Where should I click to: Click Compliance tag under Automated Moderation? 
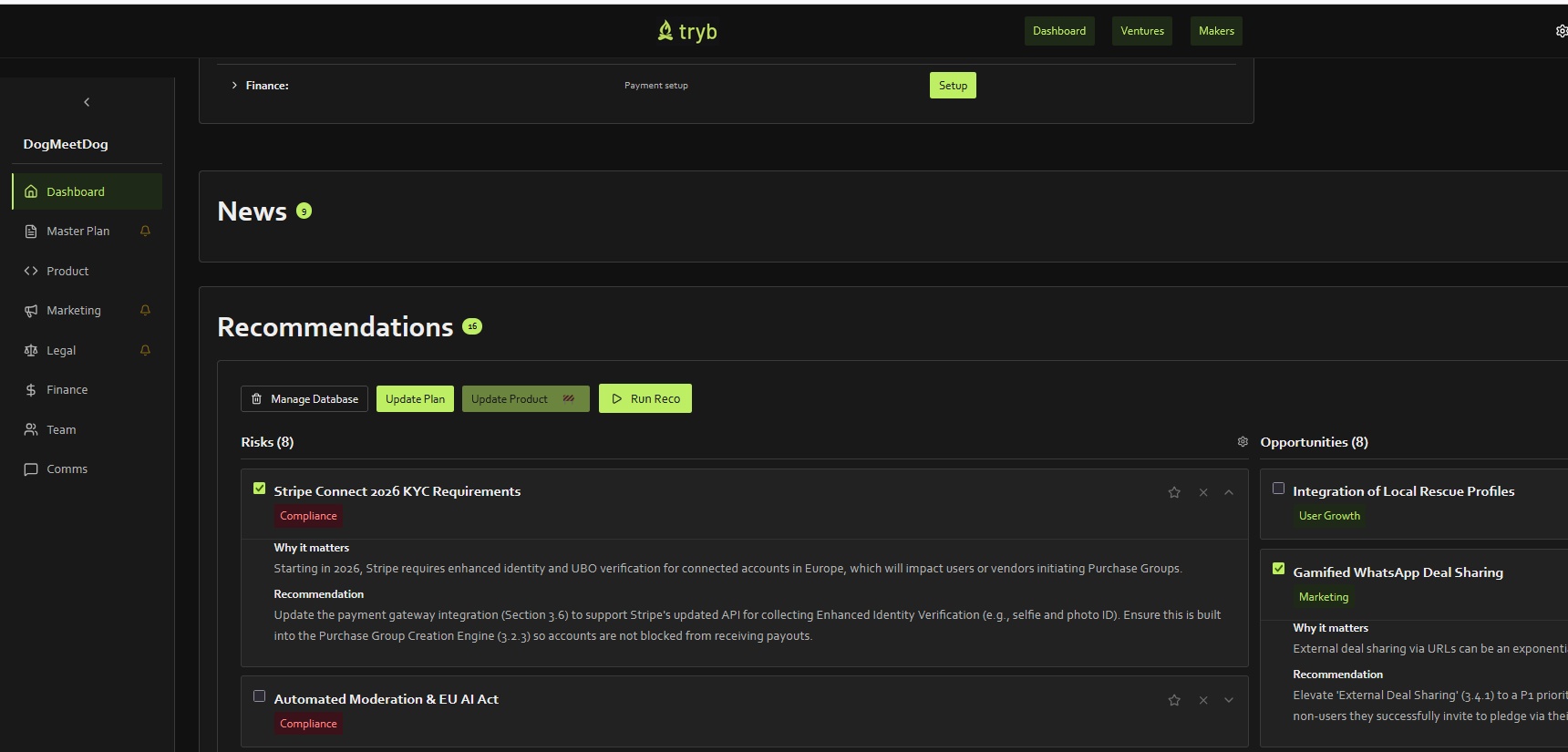click(x=308, y=724)
